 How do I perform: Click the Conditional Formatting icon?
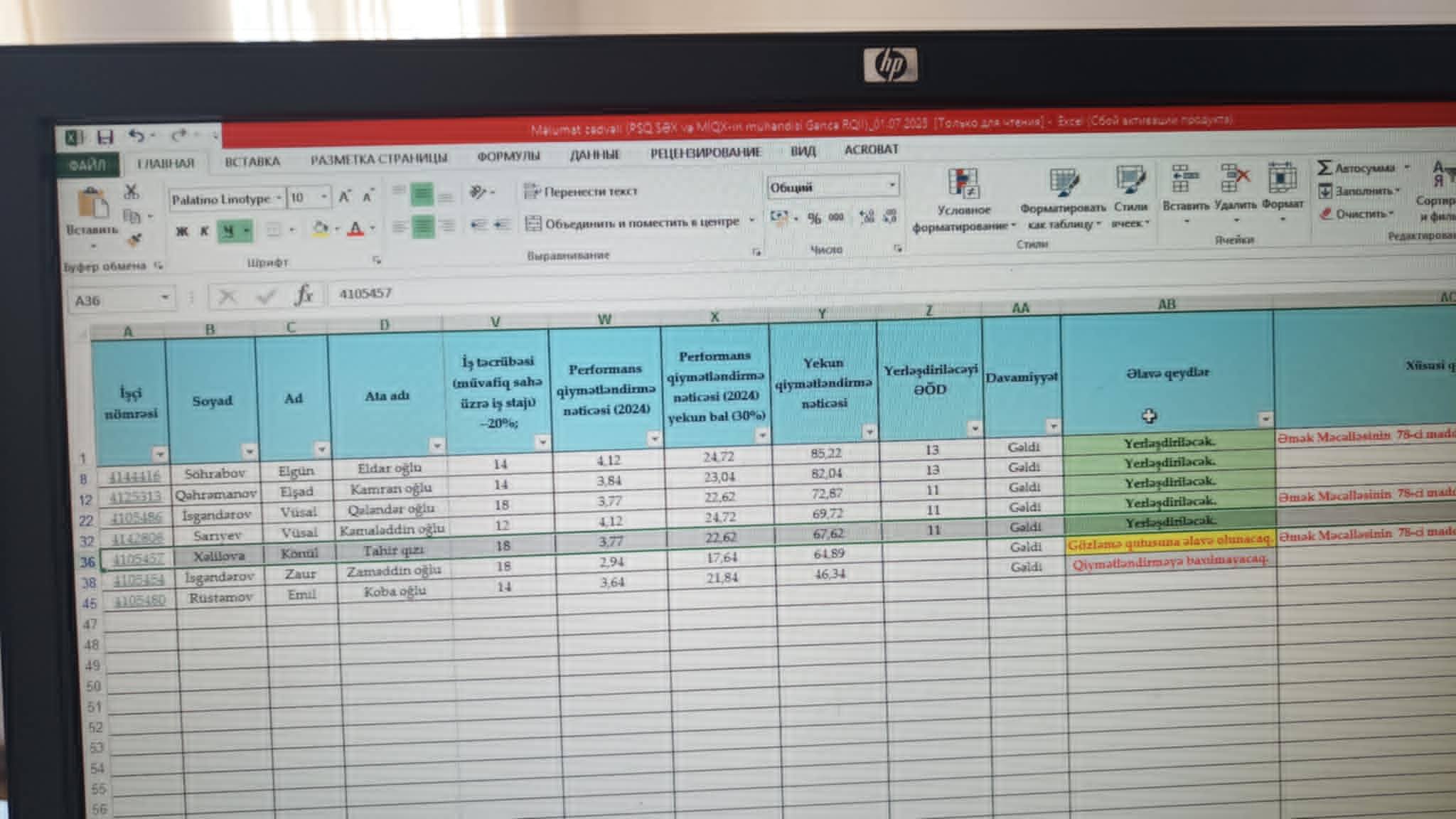point(963,183)
